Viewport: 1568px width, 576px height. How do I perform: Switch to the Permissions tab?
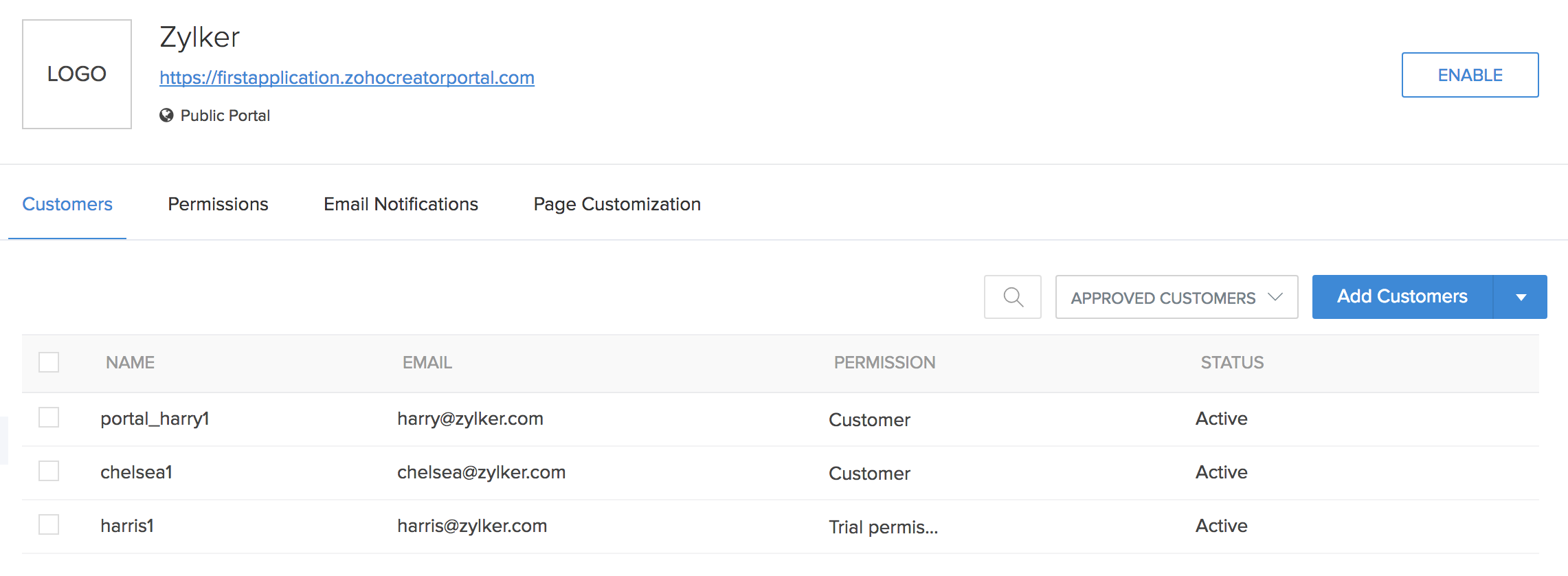218,204
